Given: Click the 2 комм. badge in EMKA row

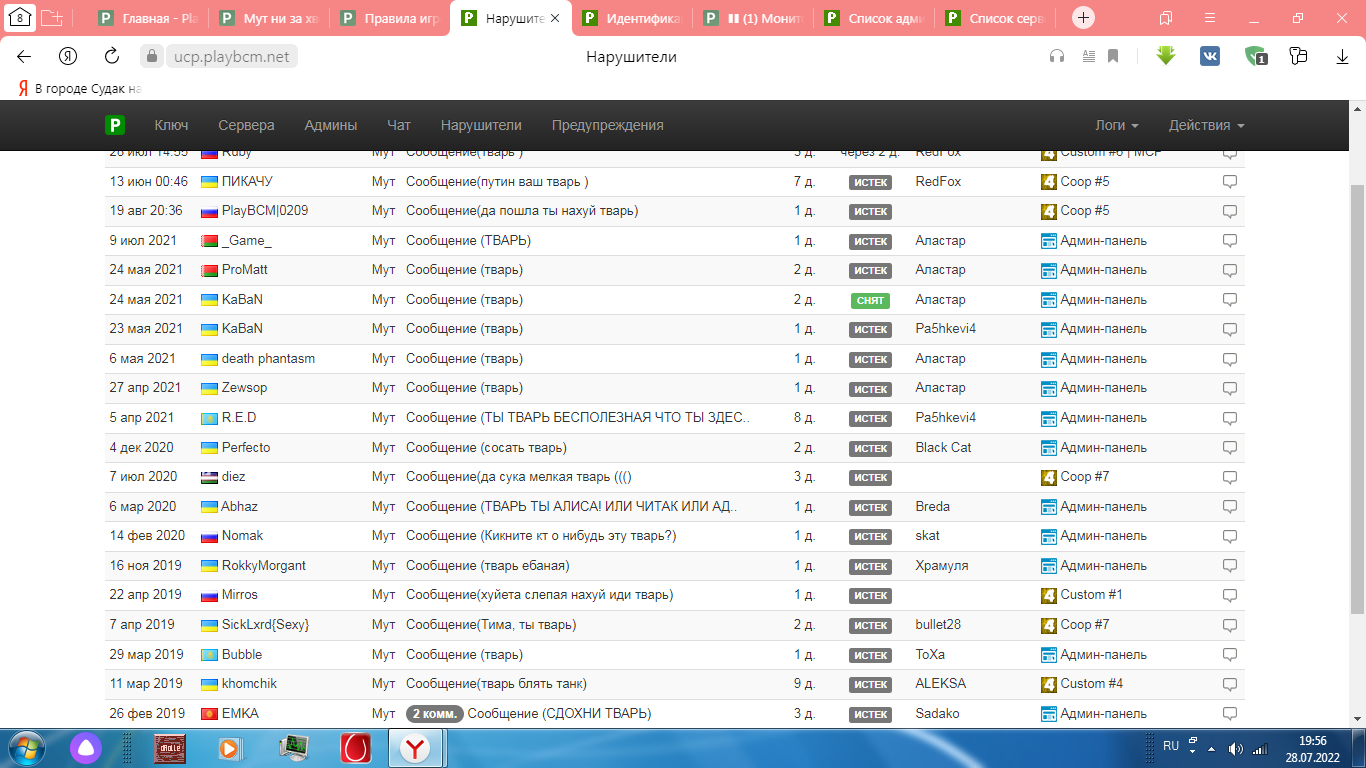Looking at the screenshot, I should click(x=435, y=714).
